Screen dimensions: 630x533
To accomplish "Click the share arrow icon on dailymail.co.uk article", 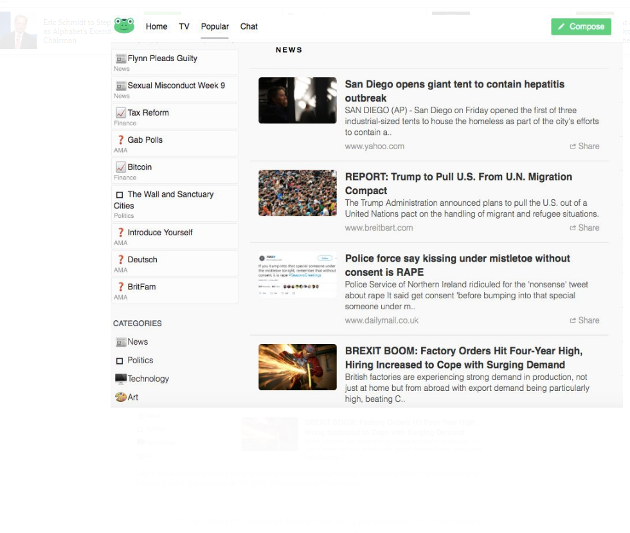I will [x=573, y=321].
